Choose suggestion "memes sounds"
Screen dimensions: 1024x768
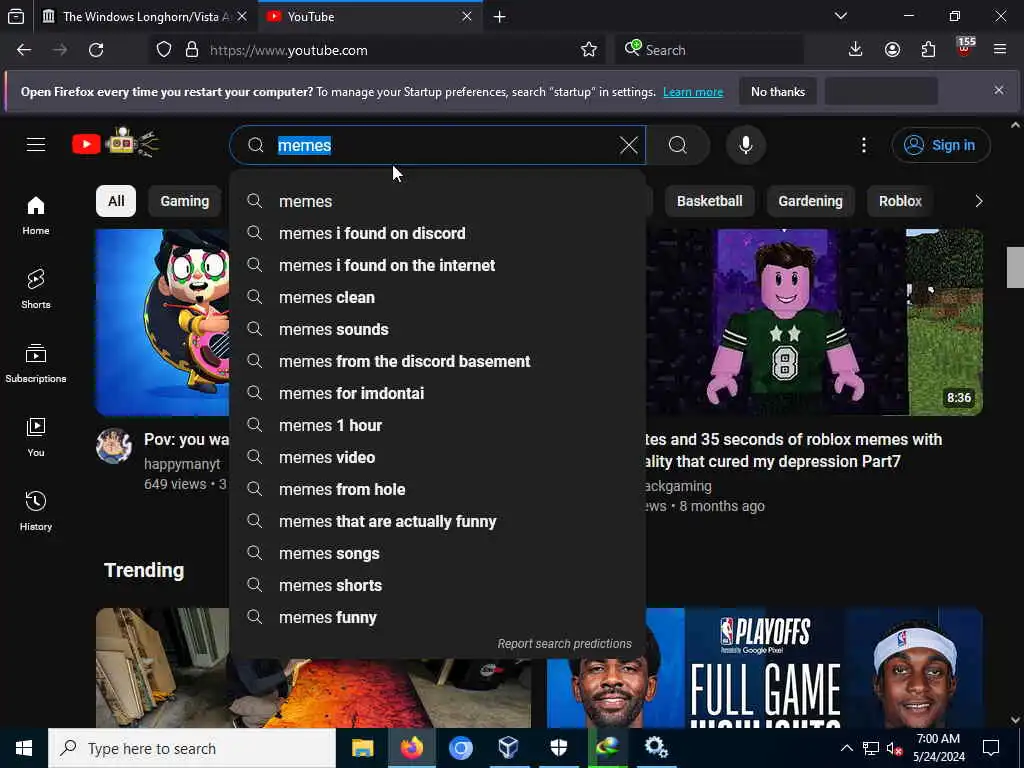pos(438,329)
